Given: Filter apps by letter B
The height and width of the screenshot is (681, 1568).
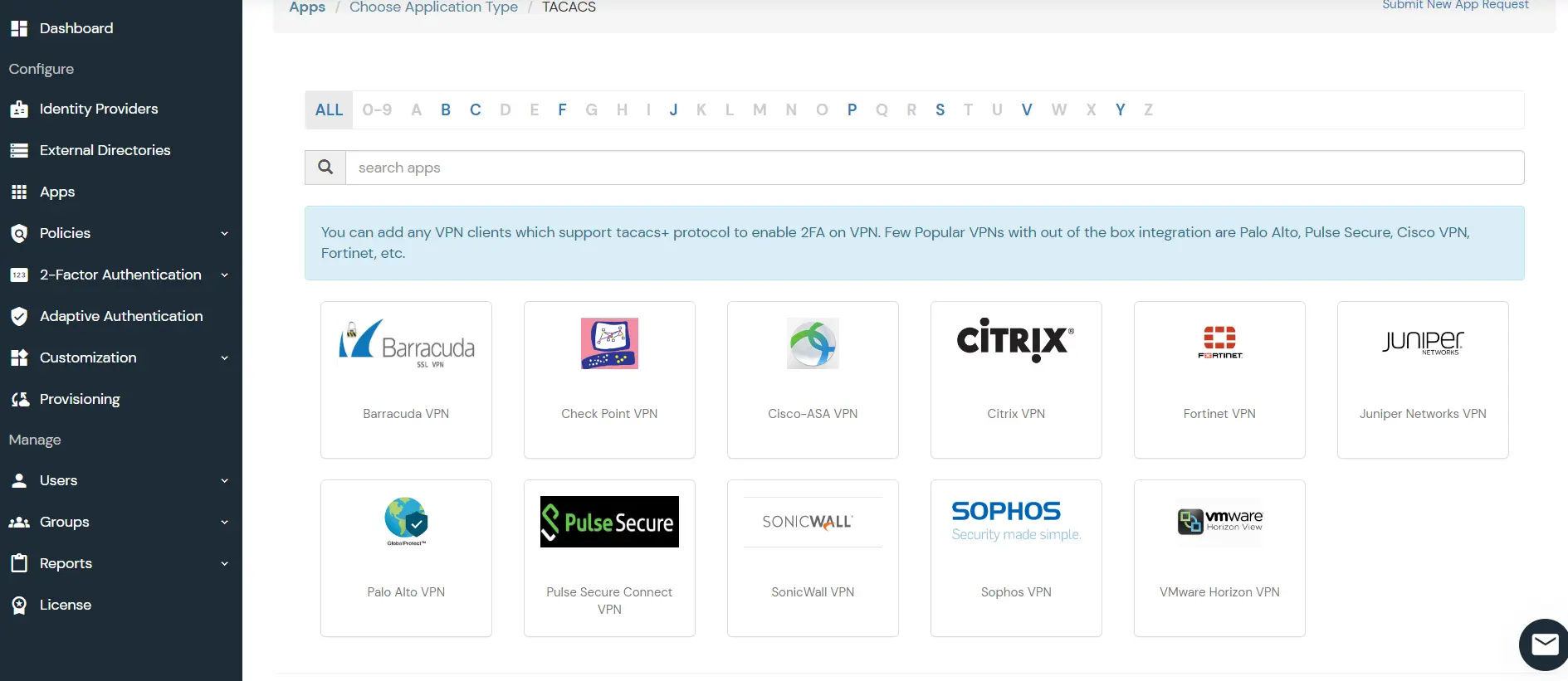Looking at the screenshot, I should (x=446, y=109).
